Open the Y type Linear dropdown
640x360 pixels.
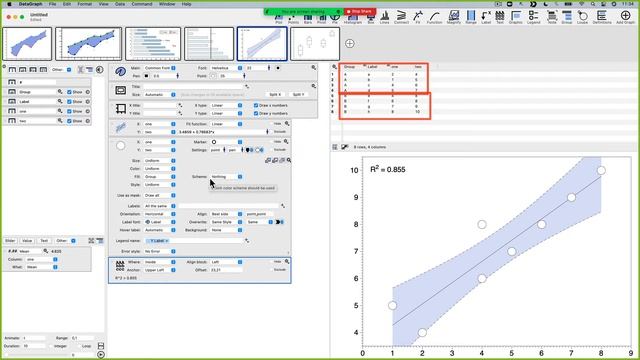pos(226,113)
